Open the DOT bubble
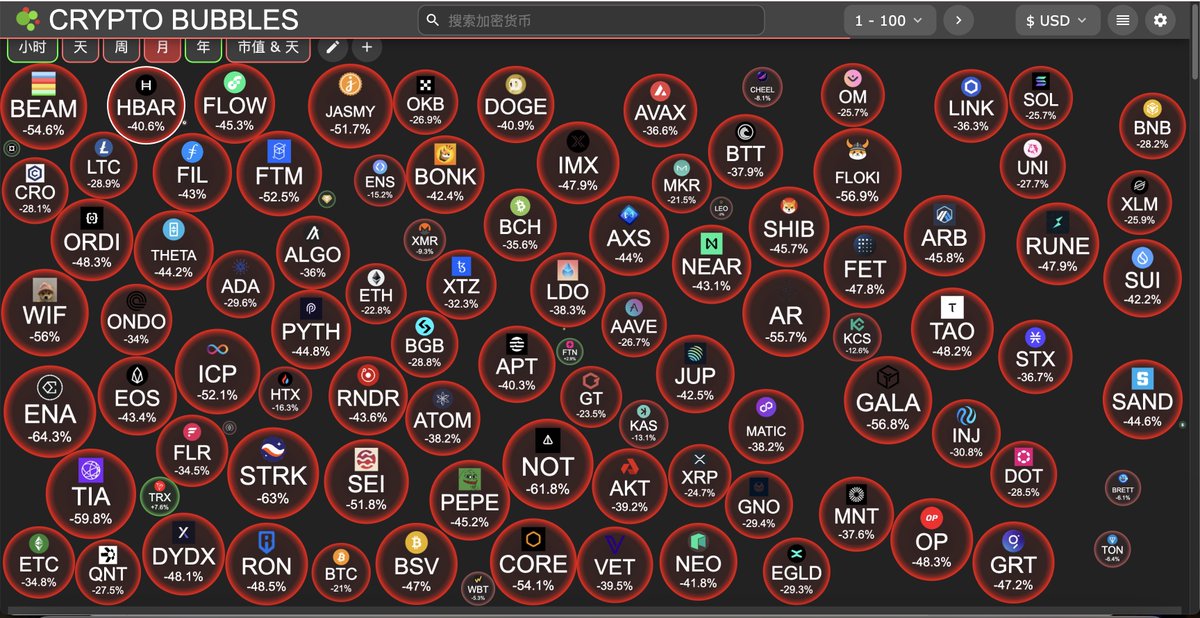Image resolution: width=1200 pixels, height=618 pixels. [1023, 474]
